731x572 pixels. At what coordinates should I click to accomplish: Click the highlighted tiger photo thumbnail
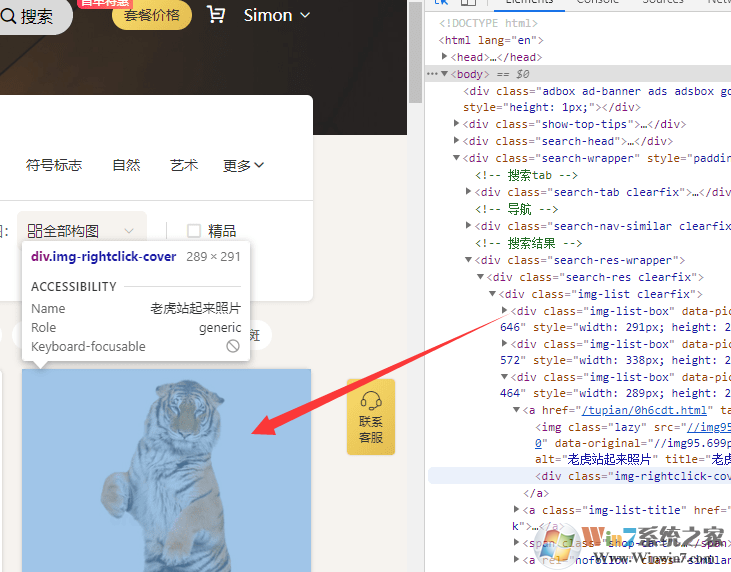[166, 469]
